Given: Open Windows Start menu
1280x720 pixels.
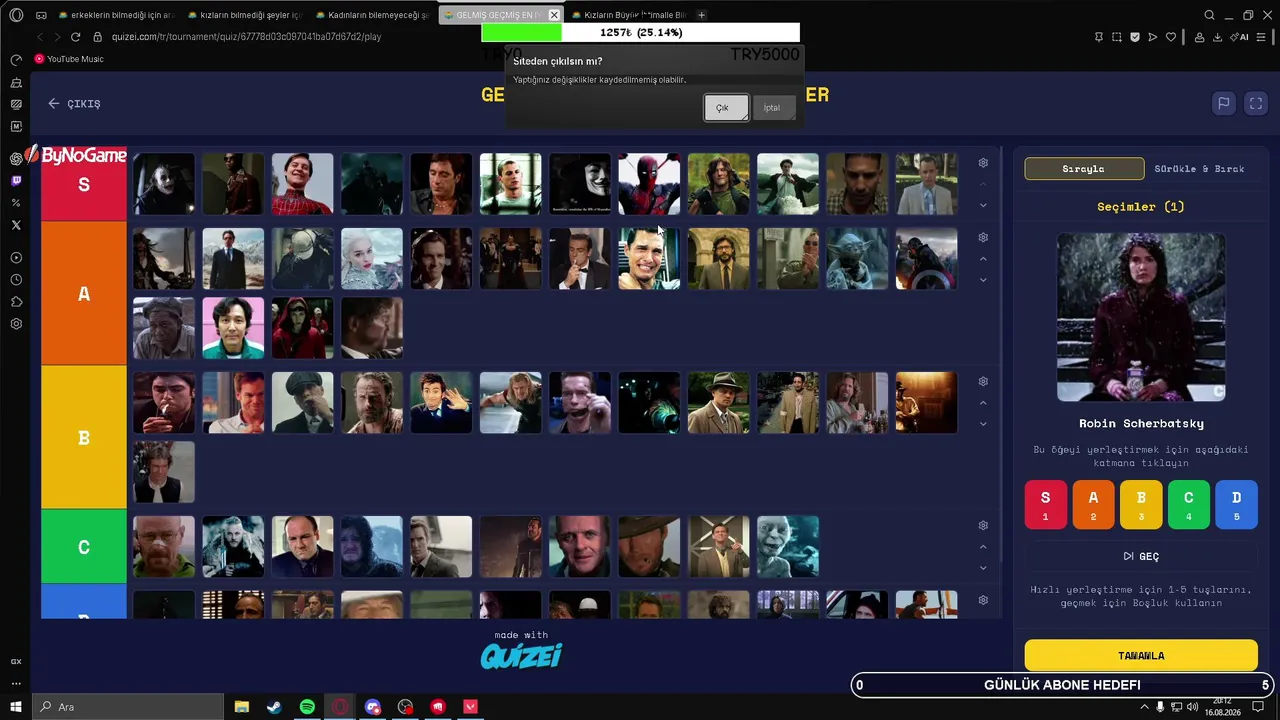Looking at the screenshot, I should click(x=16, y=707).
